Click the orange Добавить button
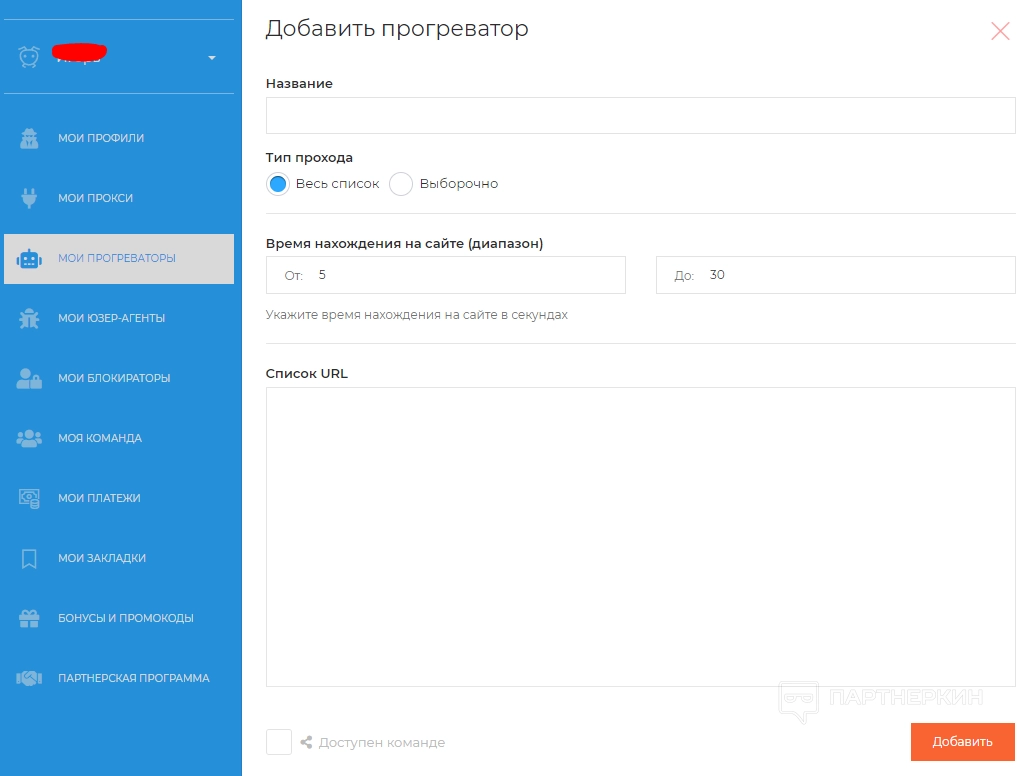Screen dimensions: 1034x776 (x=962, y=742)
